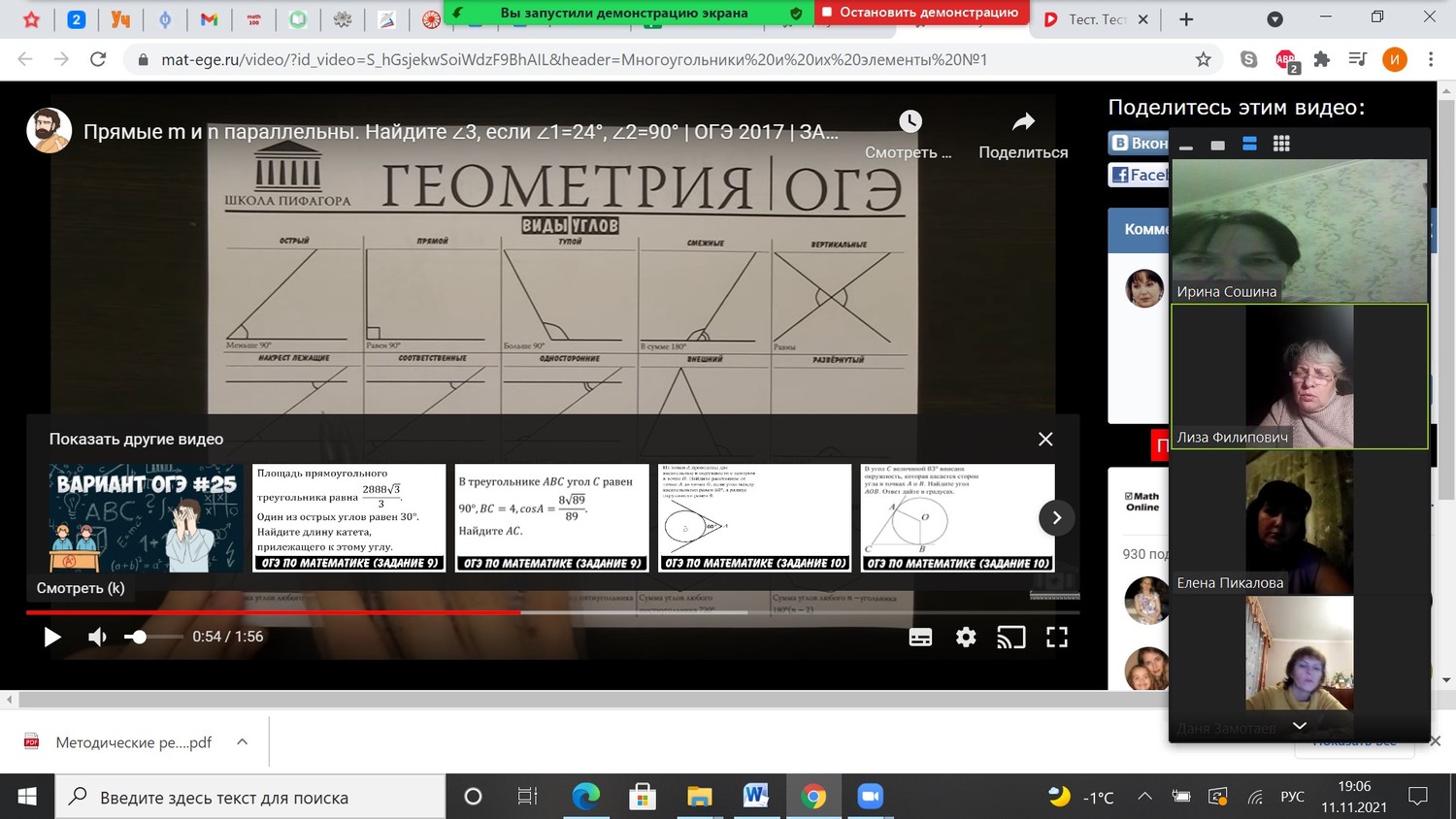The image size is (1456, 819).
Task: Click 'Остановить демонстрацию' button
Action: 922,13
